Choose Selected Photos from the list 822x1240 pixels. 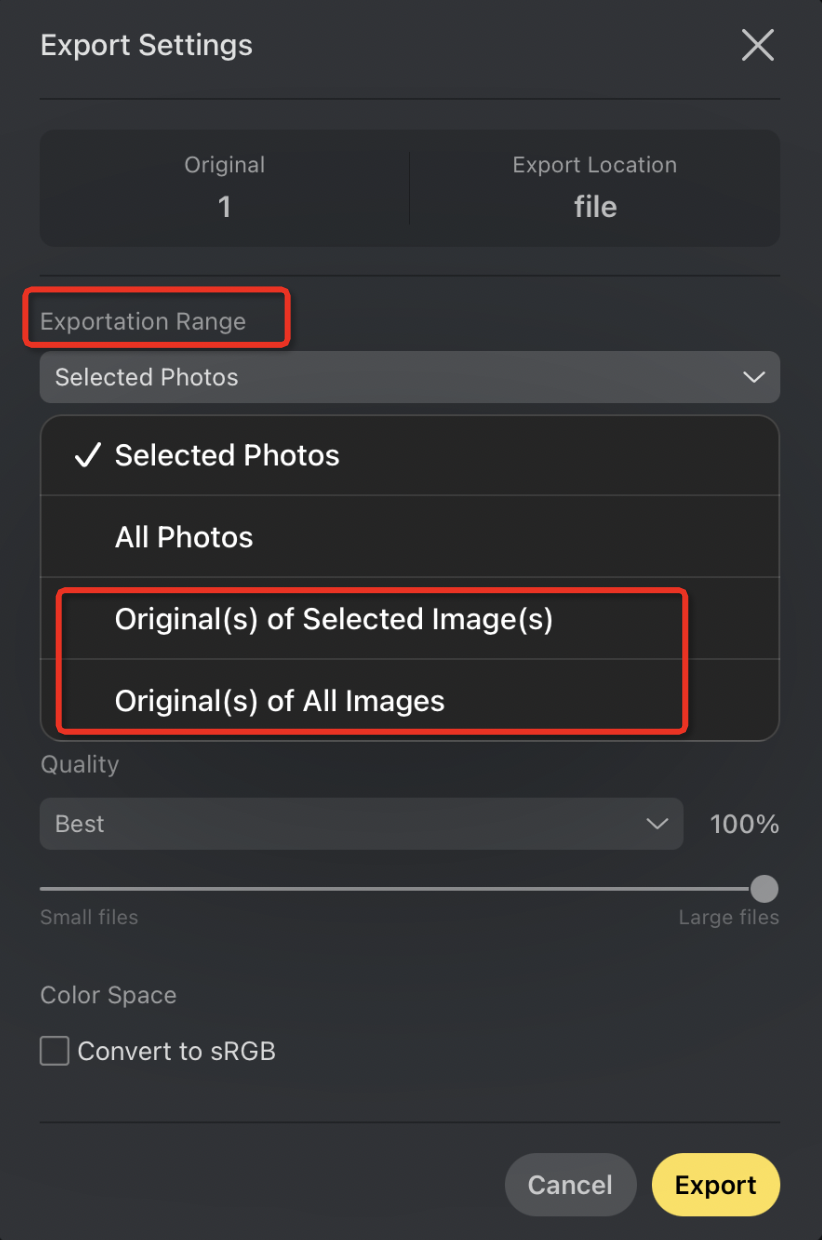point(410,456)
